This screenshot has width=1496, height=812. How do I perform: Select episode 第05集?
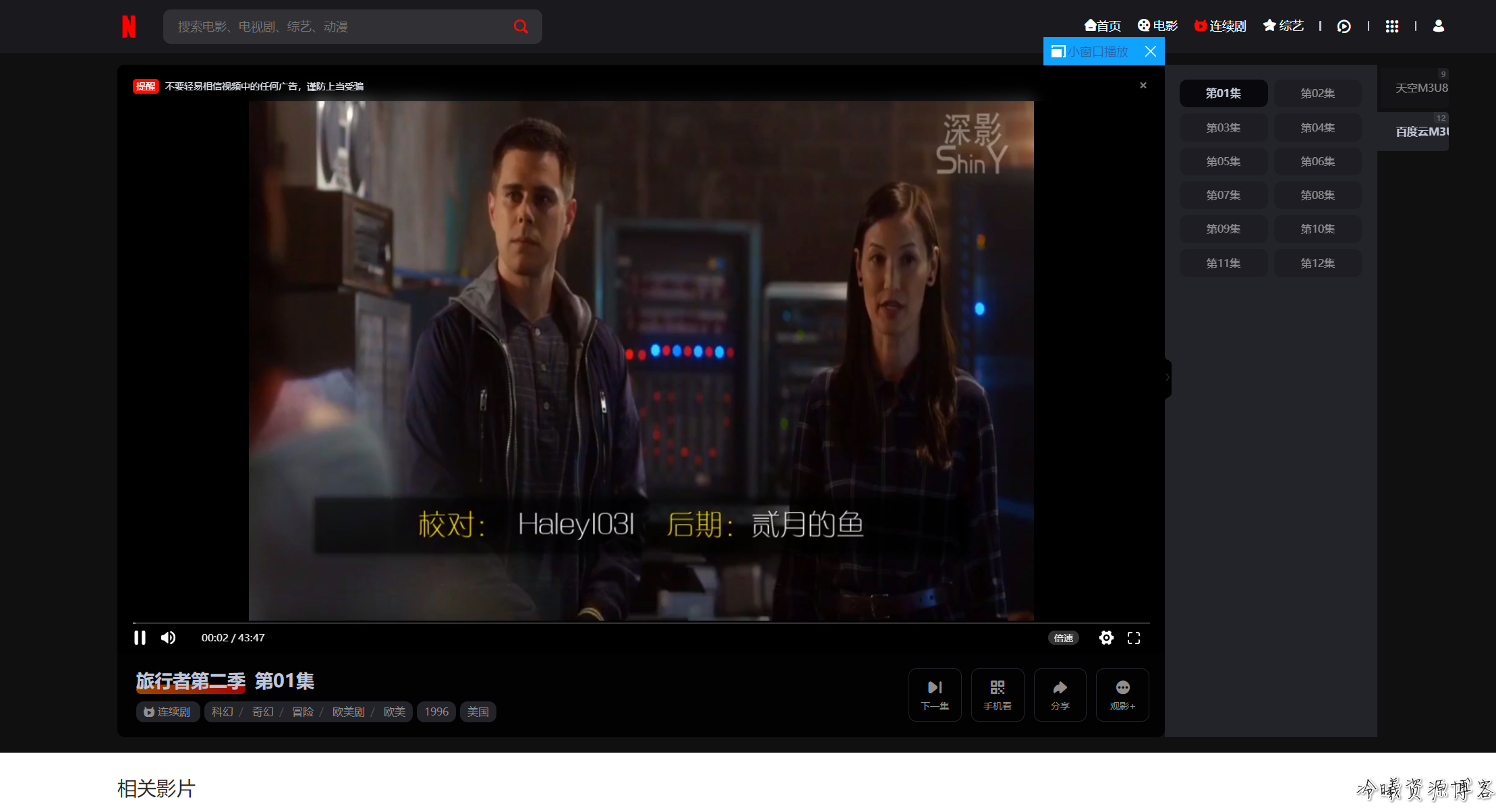pyautogui.click(x=1224, y=161)
